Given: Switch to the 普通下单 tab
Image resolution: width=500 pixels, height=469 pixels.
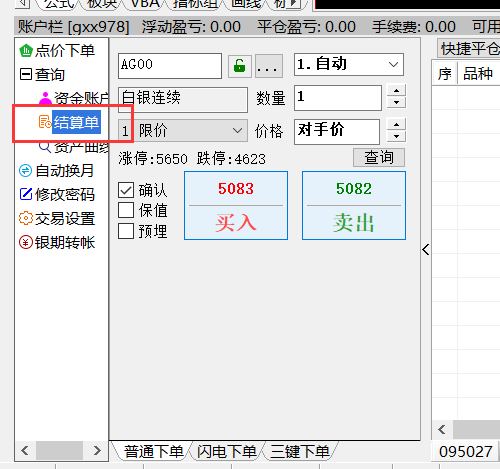Looking at the screenshot, I should 154,452.
